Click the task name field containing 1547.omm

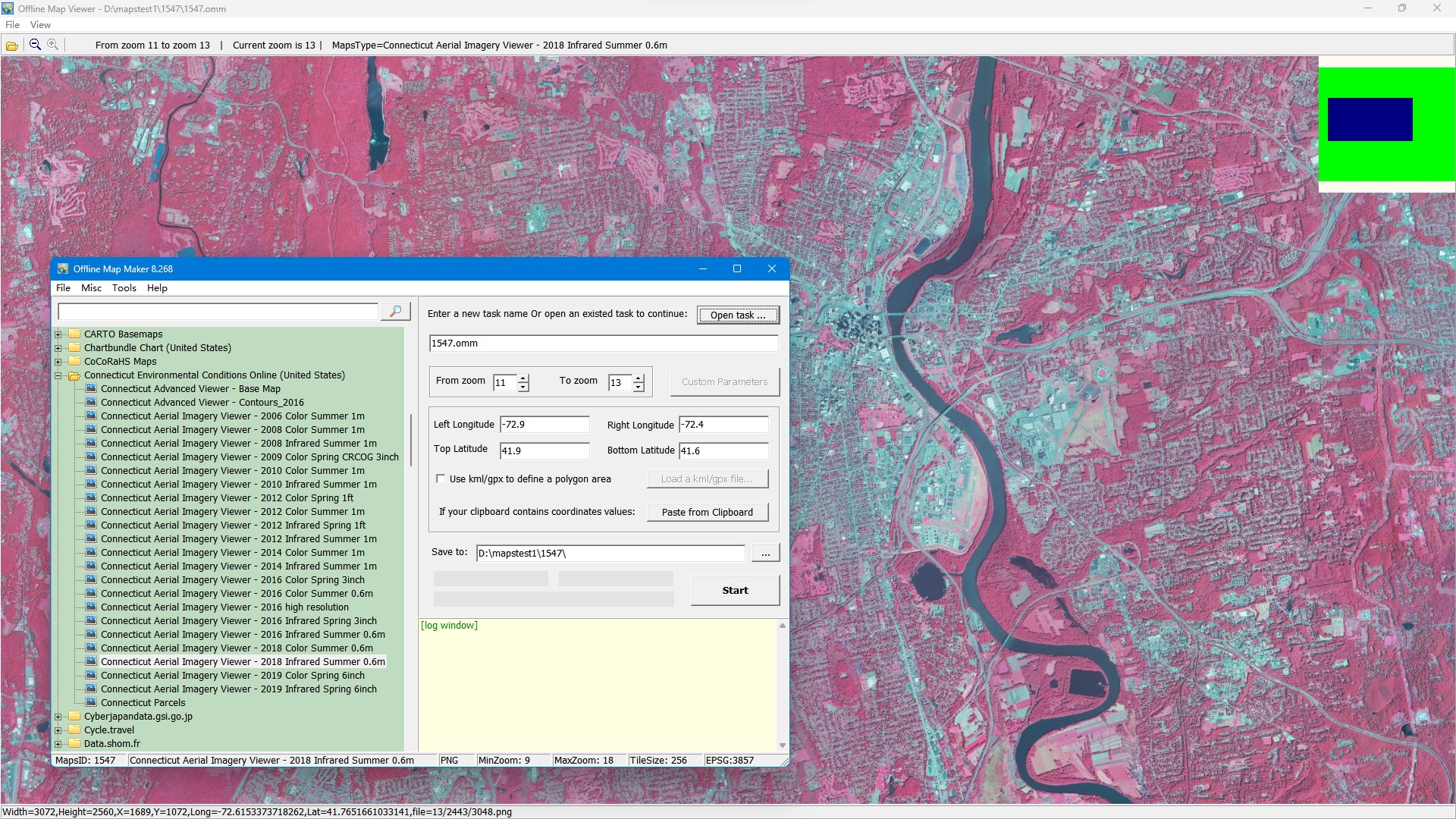tap(604, 343)
